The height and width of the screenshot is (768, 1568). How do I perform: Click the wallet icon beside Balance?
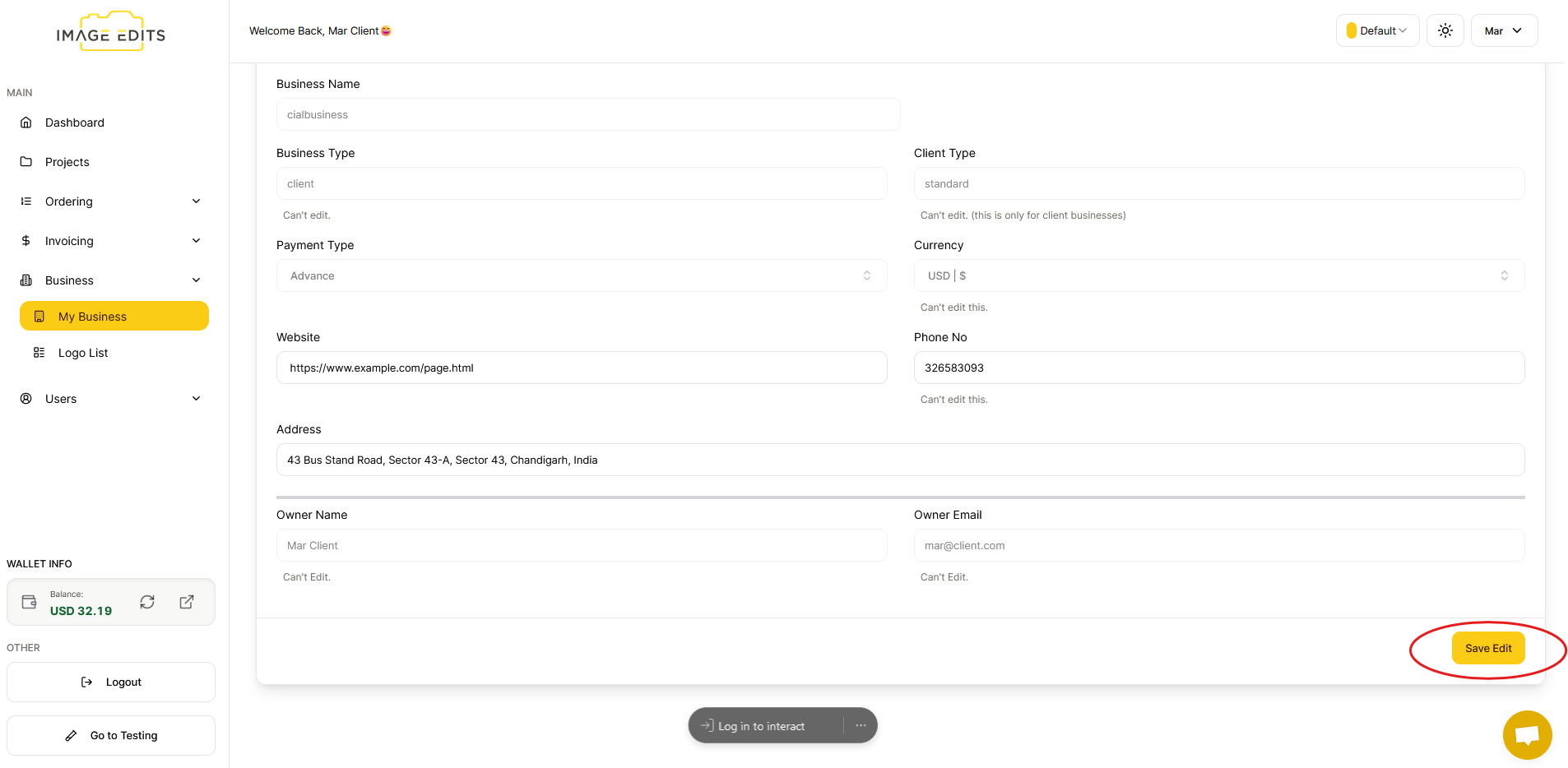tap(30, 602)
